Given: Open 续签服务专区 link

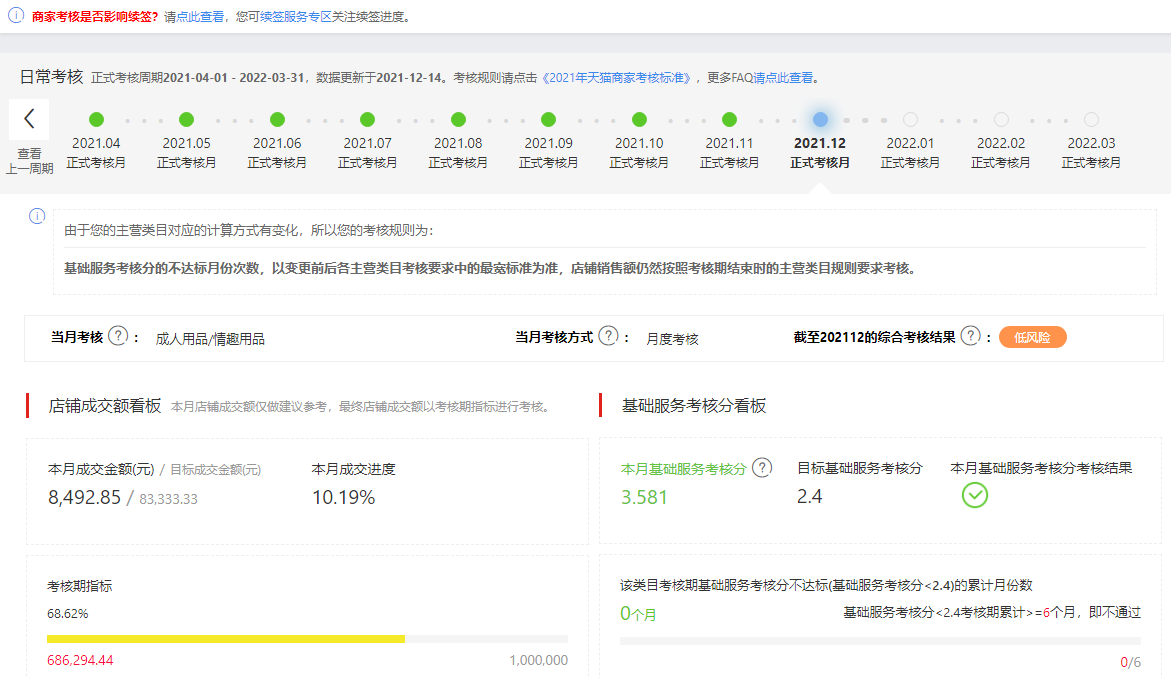Looking at the screenshot, I should pos(296,16).
